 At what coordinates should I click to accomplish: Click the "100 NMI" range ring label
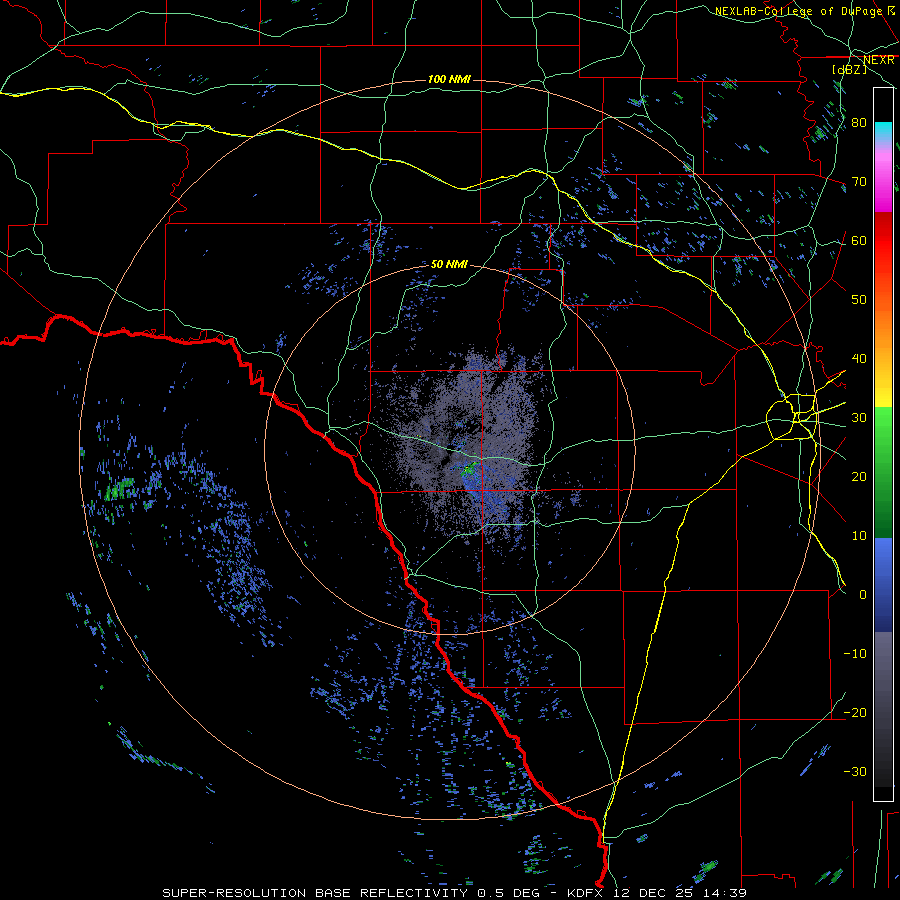(x=449, y=79)
